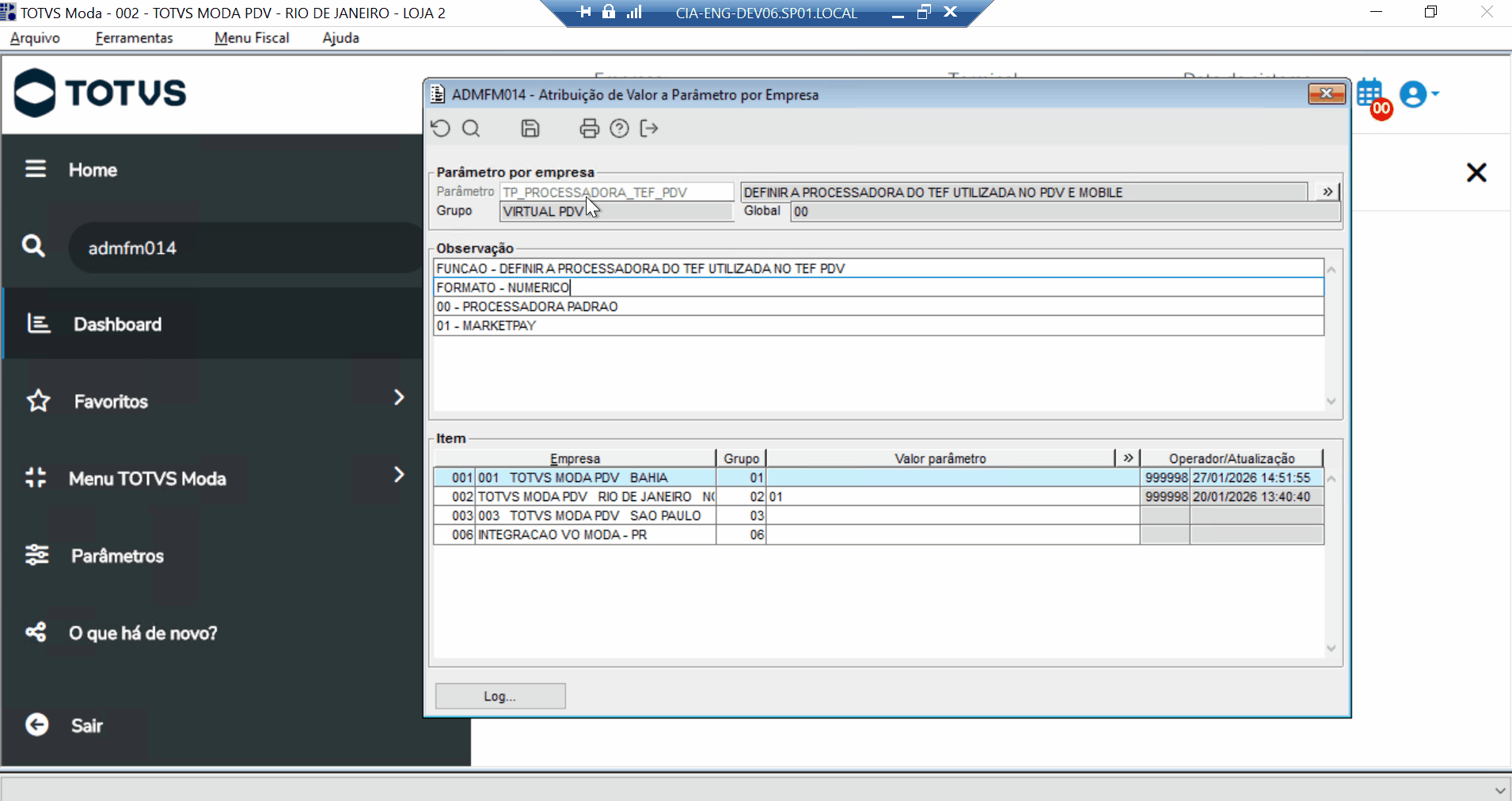Click the signal strength icon on connection bar

point(634,12)
